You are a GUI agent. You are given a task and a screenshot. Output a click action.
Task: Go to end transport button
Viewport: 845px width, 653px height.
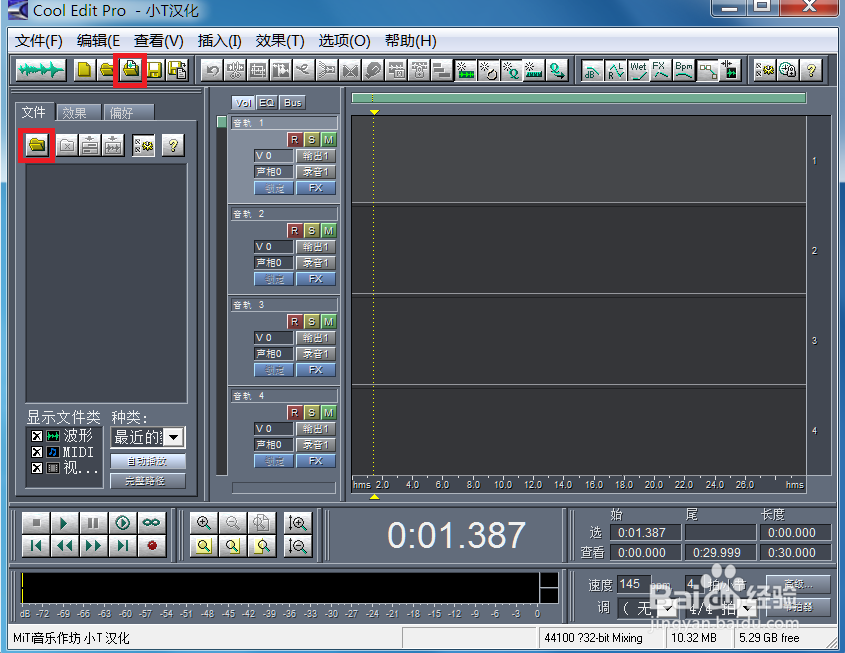pyautogui.click(x=122, y=546)
